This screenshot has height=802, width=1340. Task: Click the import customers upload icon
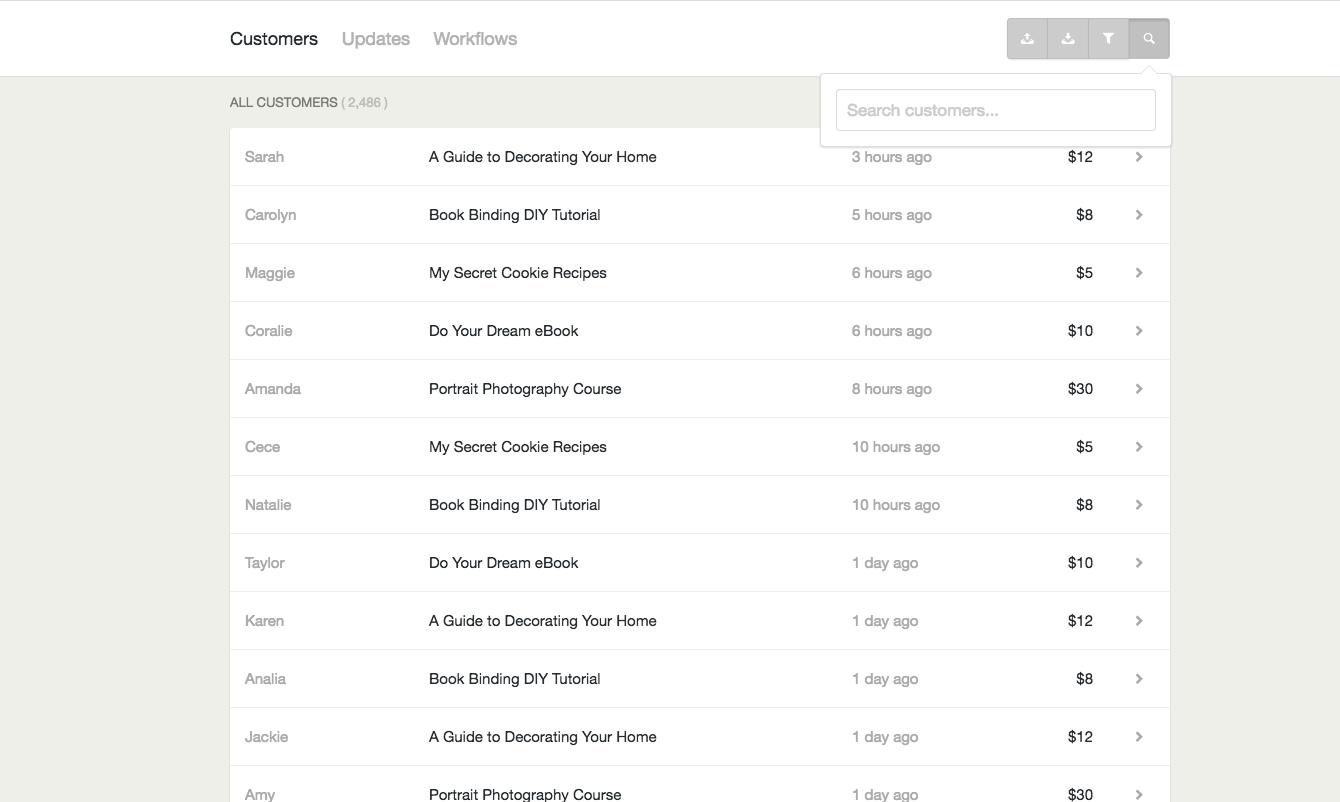pos(1027,38)
